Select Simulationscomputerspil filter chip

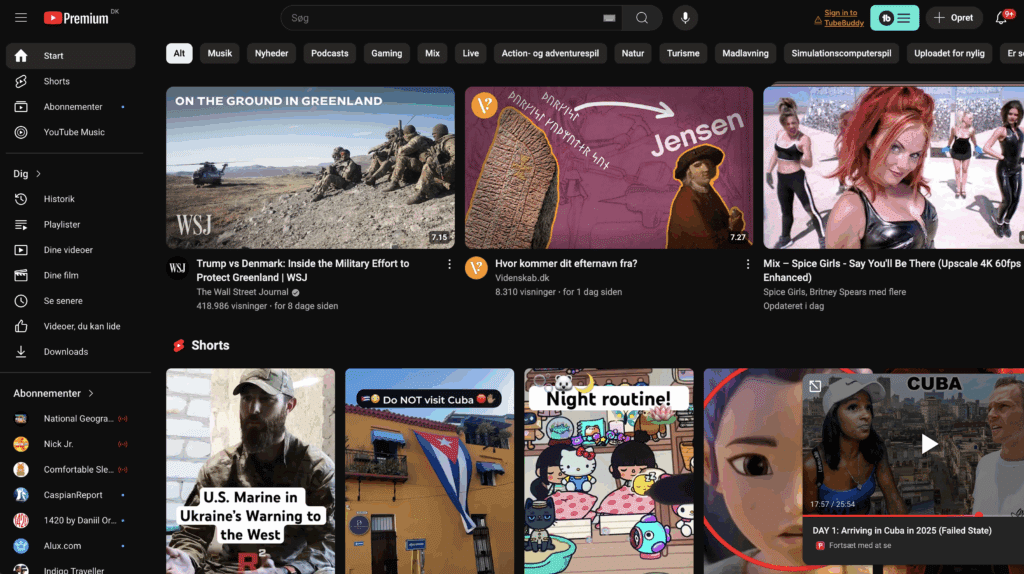tap(841, 54)
